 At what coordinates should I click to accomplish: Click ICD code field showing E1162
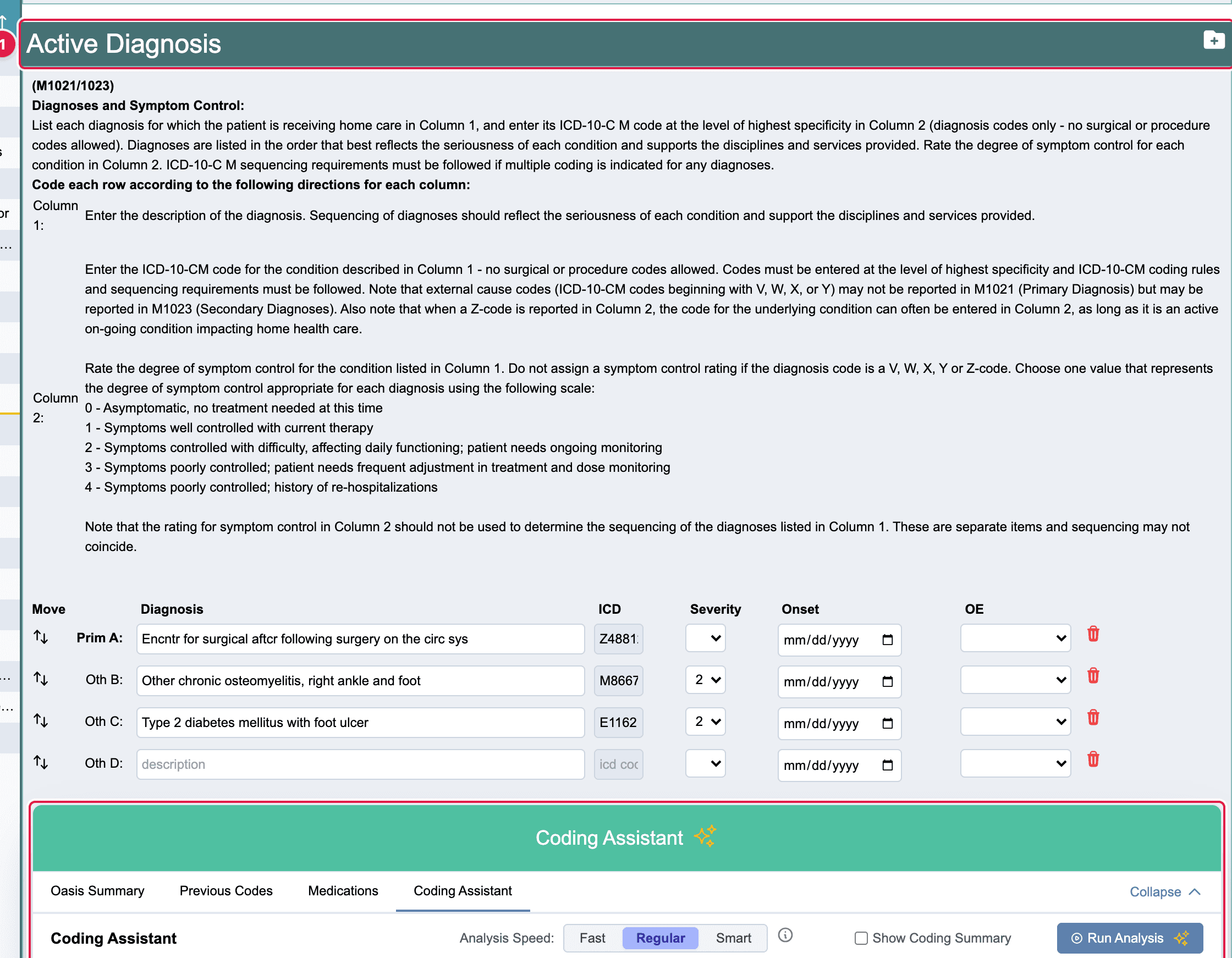click(618, 723)
